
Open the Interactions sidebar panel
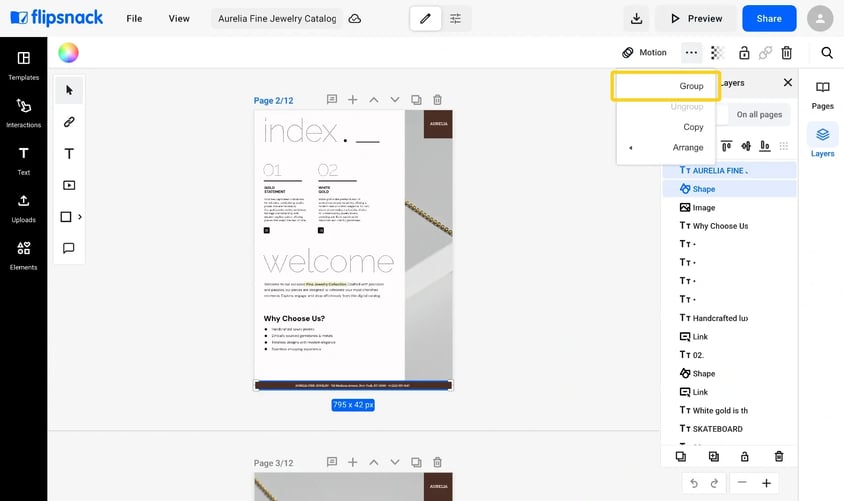(23, 113)
